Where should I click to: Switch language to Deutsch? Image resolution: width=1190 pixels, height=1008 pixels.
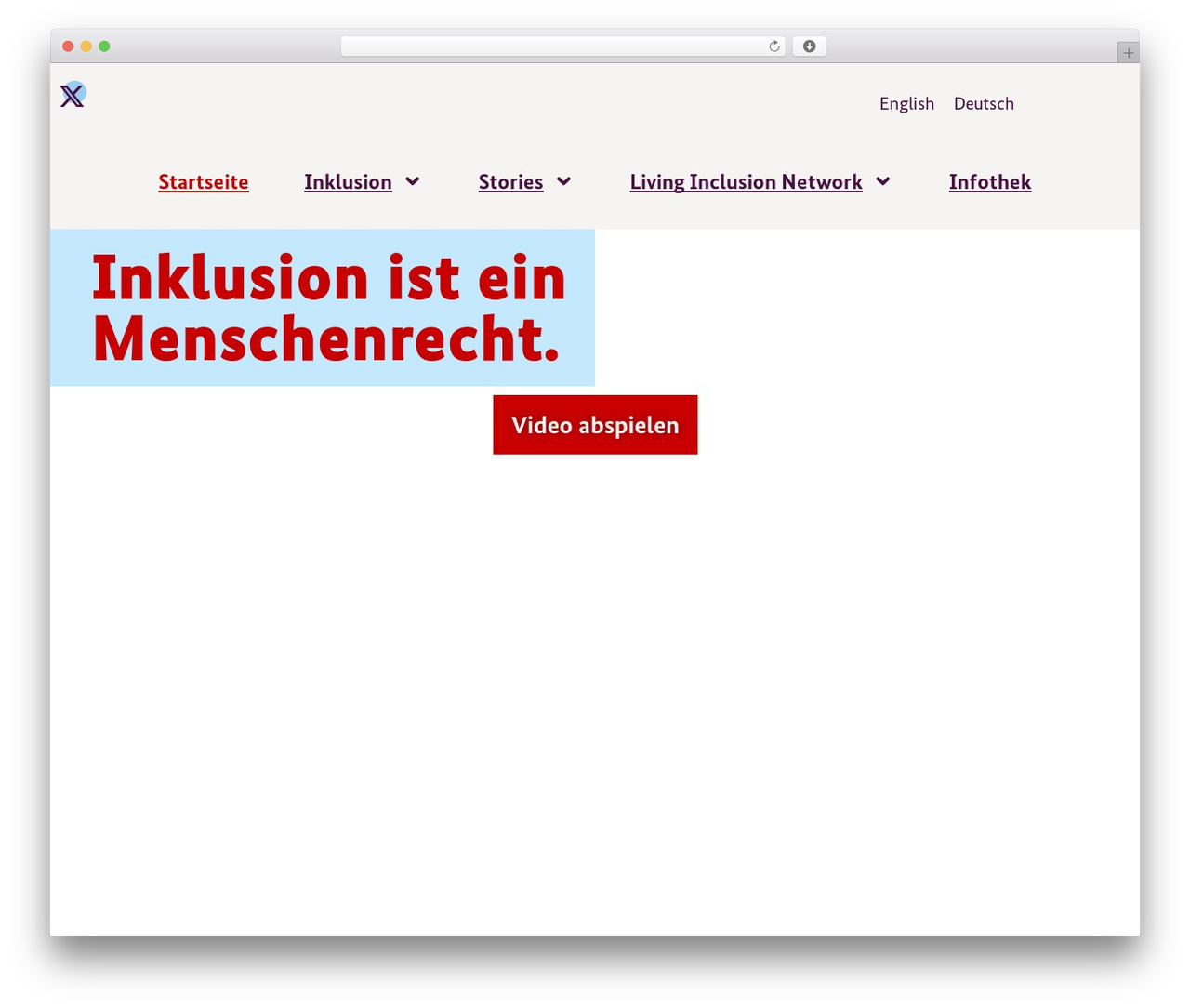(x=984, y=103)
